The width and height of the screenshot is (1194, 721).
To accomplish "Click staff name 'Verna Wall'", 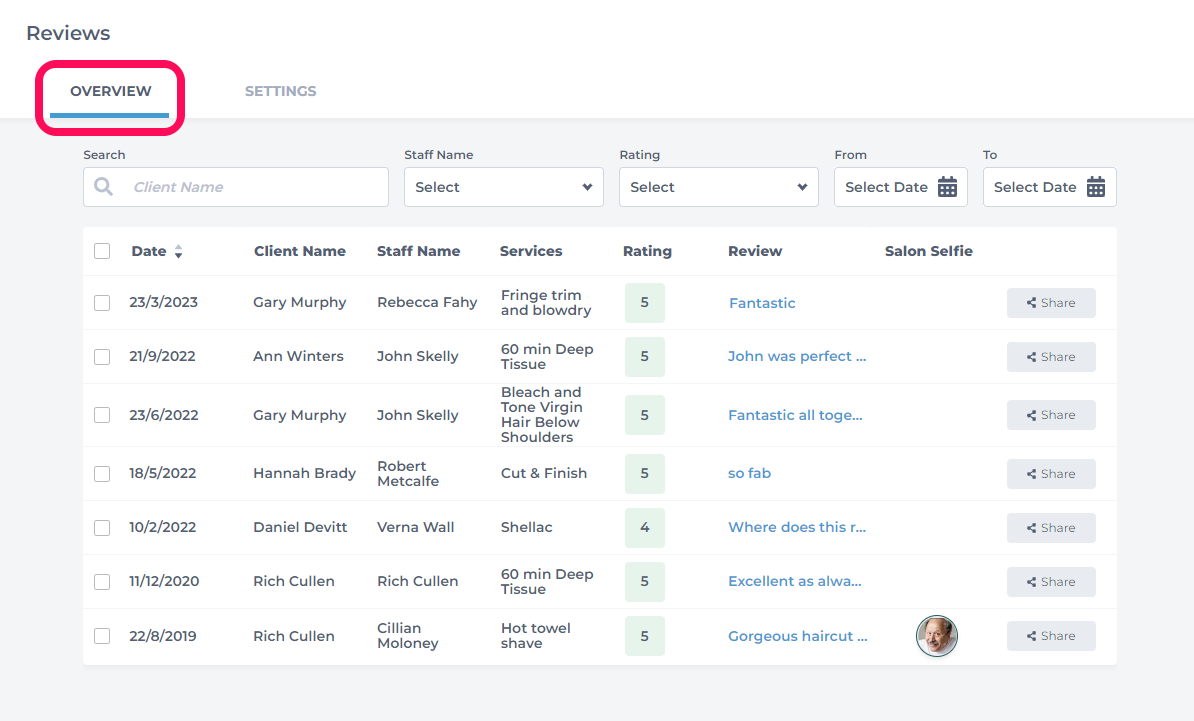I will [x=416, y=527].
